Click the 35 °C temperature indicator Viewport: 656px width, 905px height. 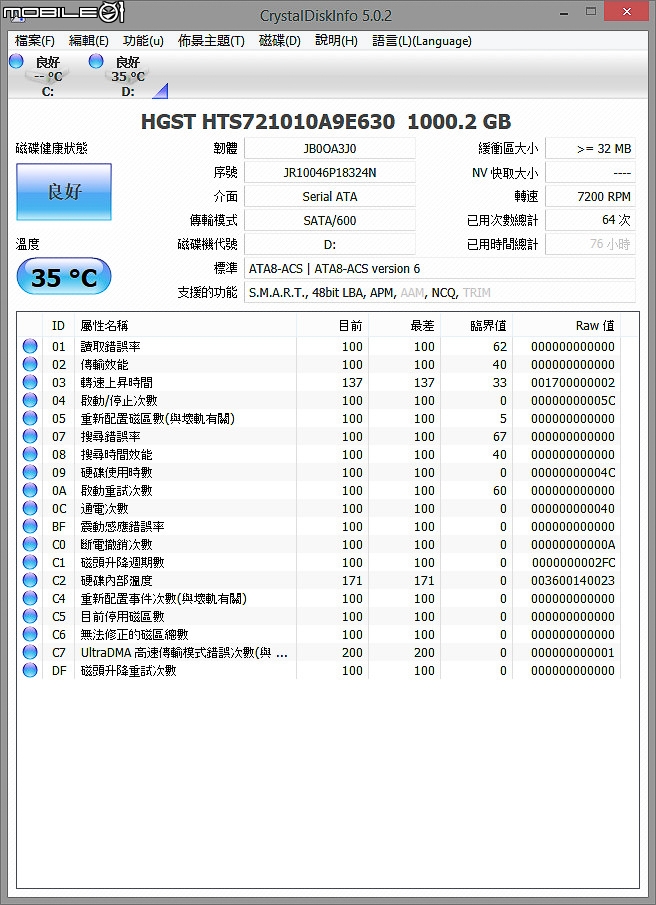tap(64, 277)
